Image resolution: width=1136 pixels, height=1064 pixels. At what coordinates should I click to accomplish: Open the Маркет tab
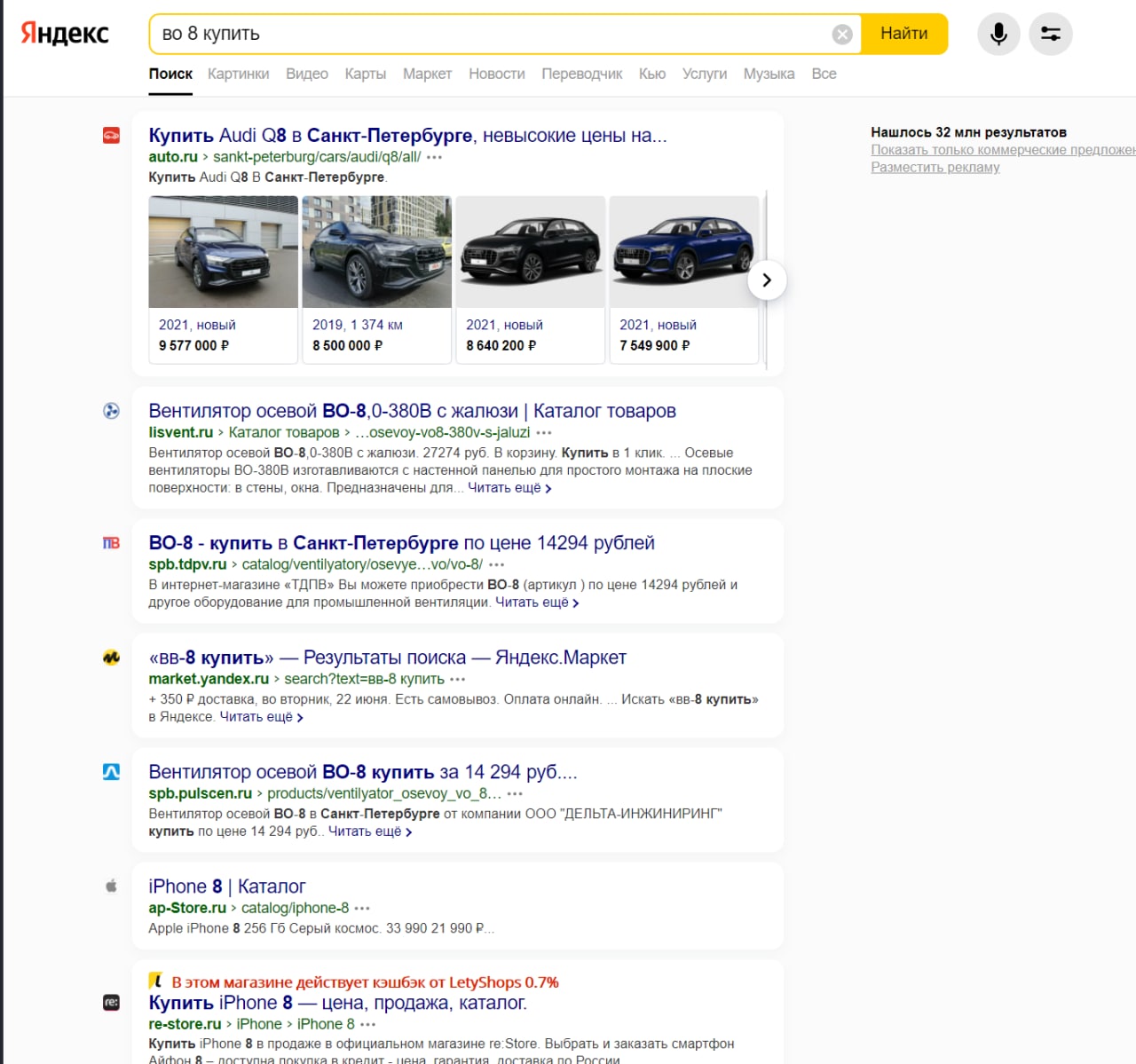pyautogui.click(x=428, y=74)
